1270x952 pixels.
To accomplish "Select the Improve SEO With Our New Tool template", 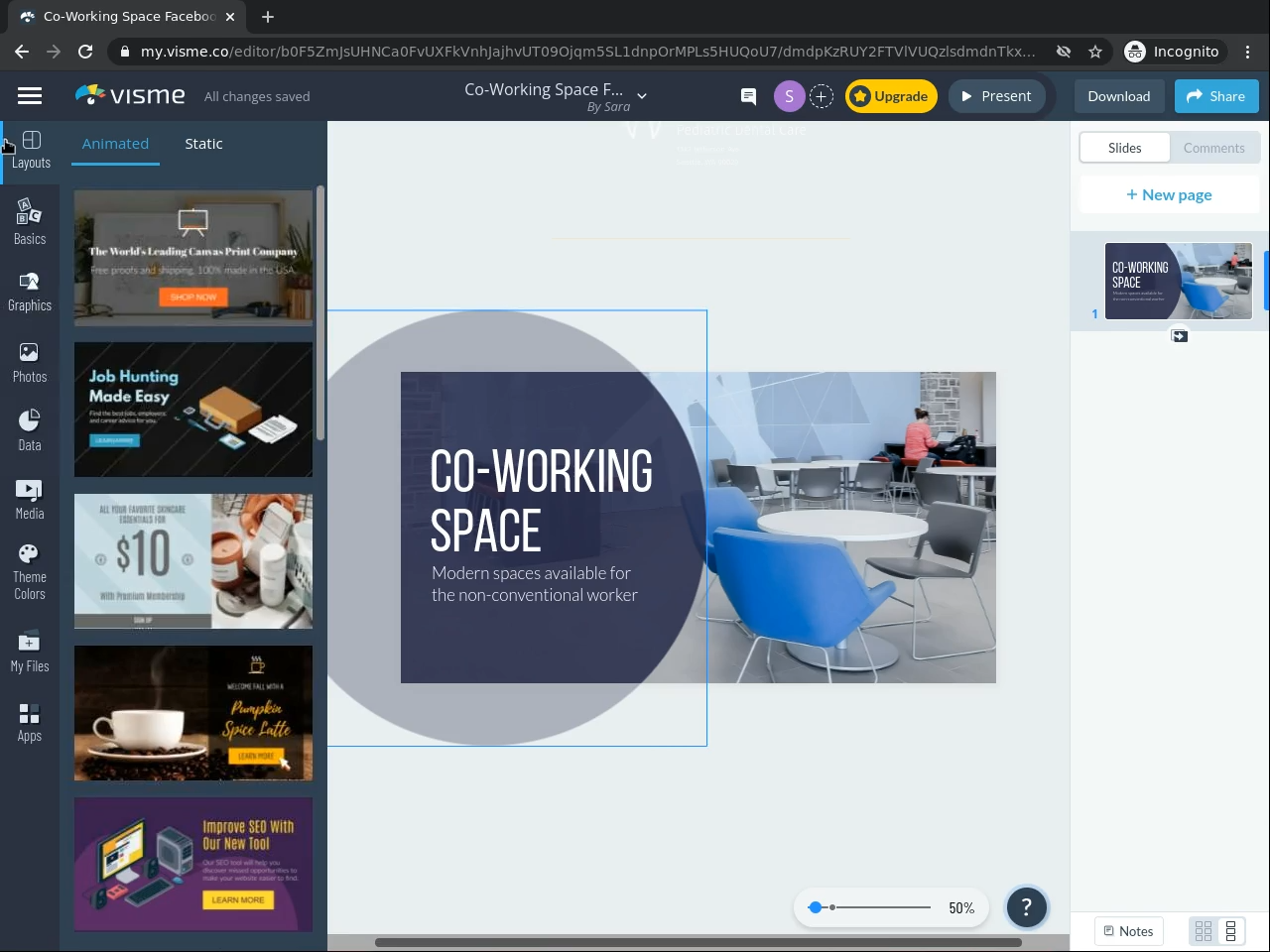I will (193, 865).
